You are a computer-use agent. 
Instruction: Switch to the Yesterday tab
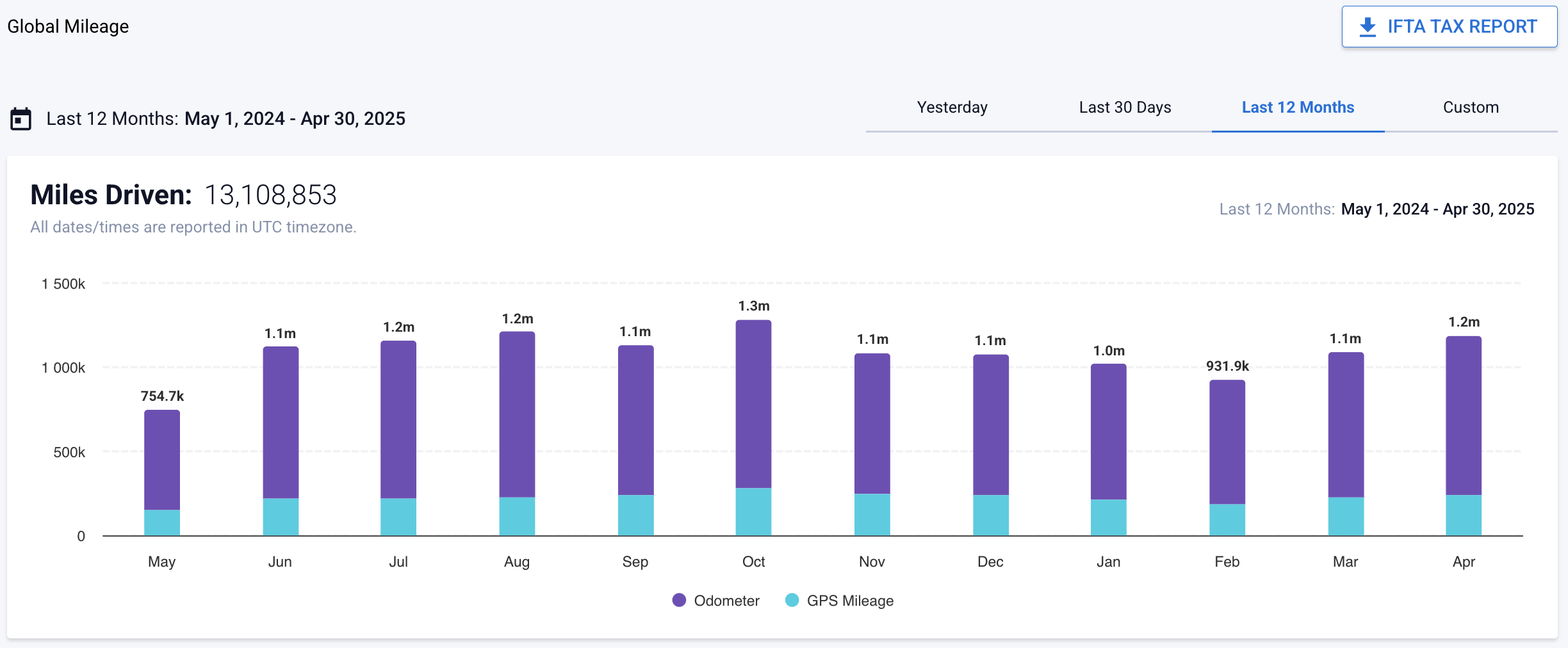952,108
